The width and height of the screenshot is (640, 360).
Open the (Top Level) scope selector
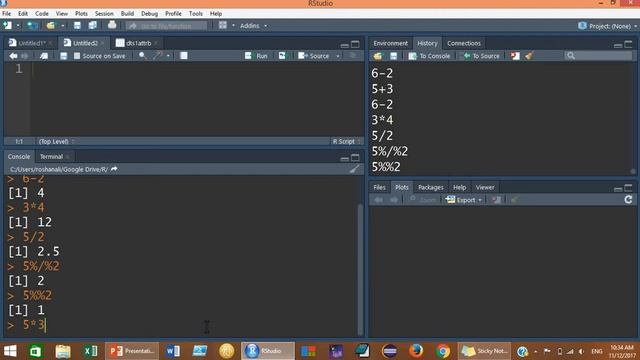click(x=56, y=141)
